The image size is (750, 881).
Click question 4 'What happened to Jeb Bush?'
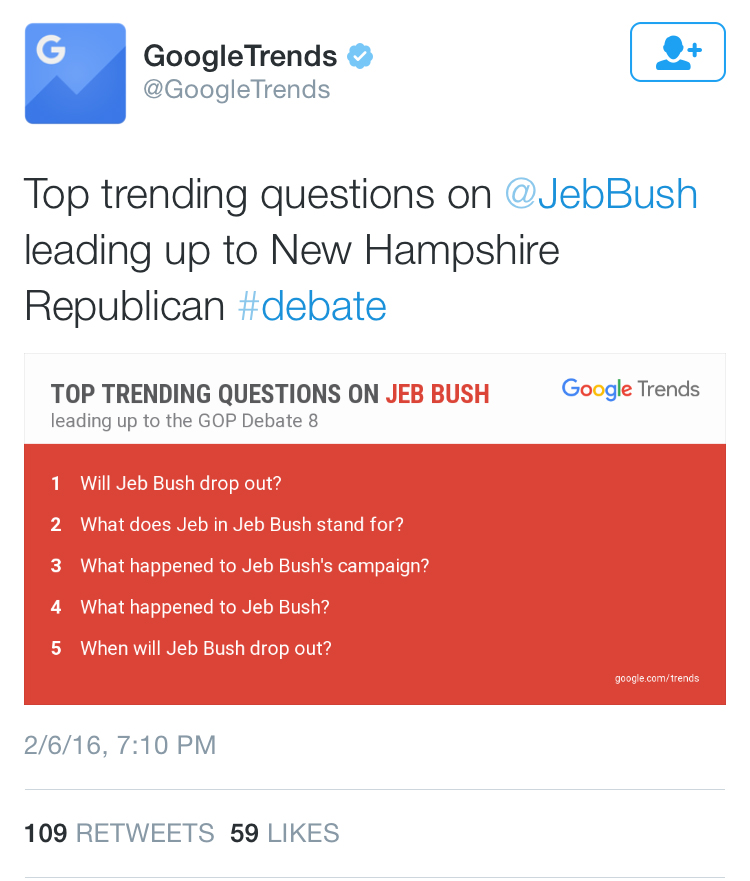click(205, 607)
